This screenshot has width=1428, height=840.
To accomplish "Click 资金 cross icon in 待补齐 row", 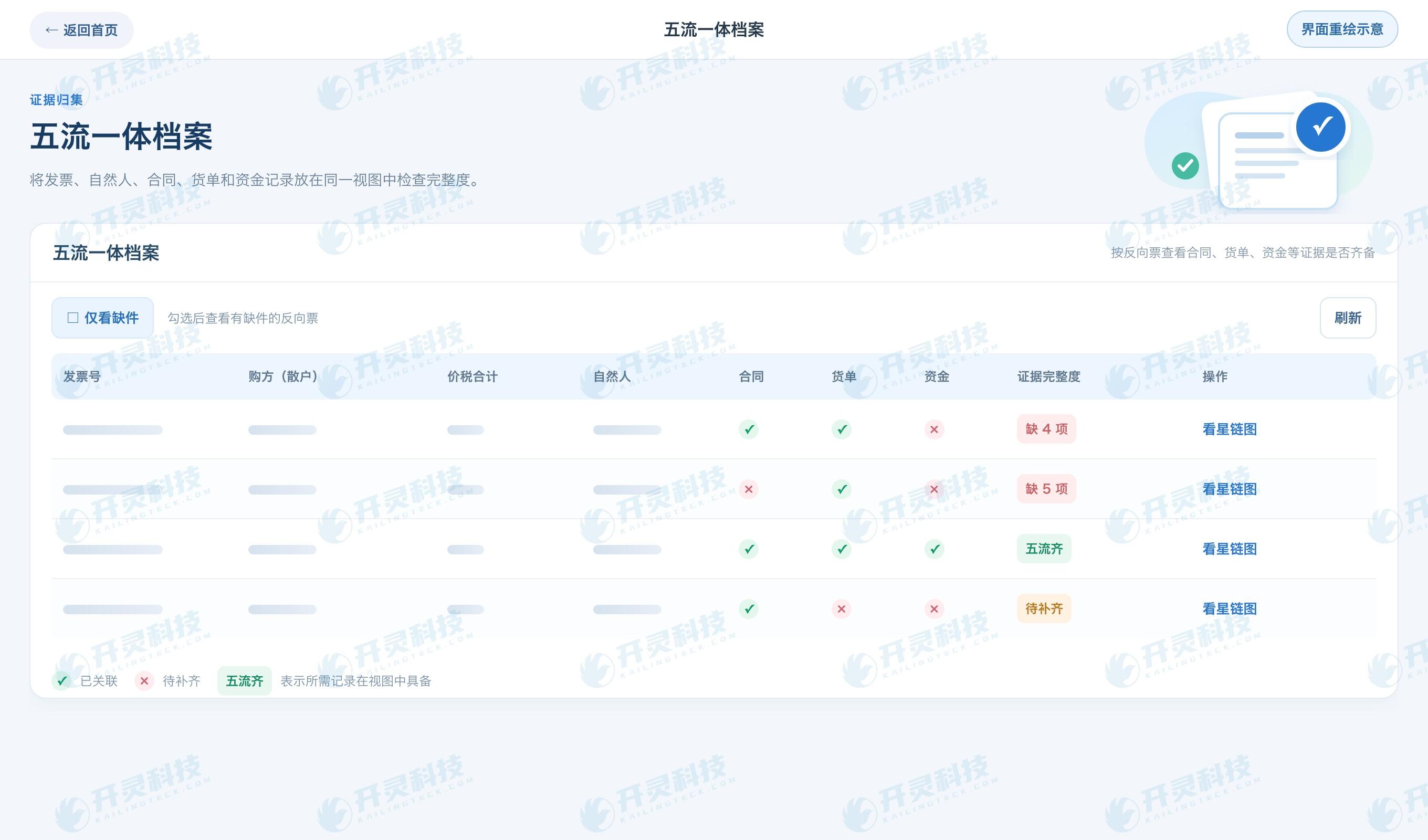I will click(934, 610).
